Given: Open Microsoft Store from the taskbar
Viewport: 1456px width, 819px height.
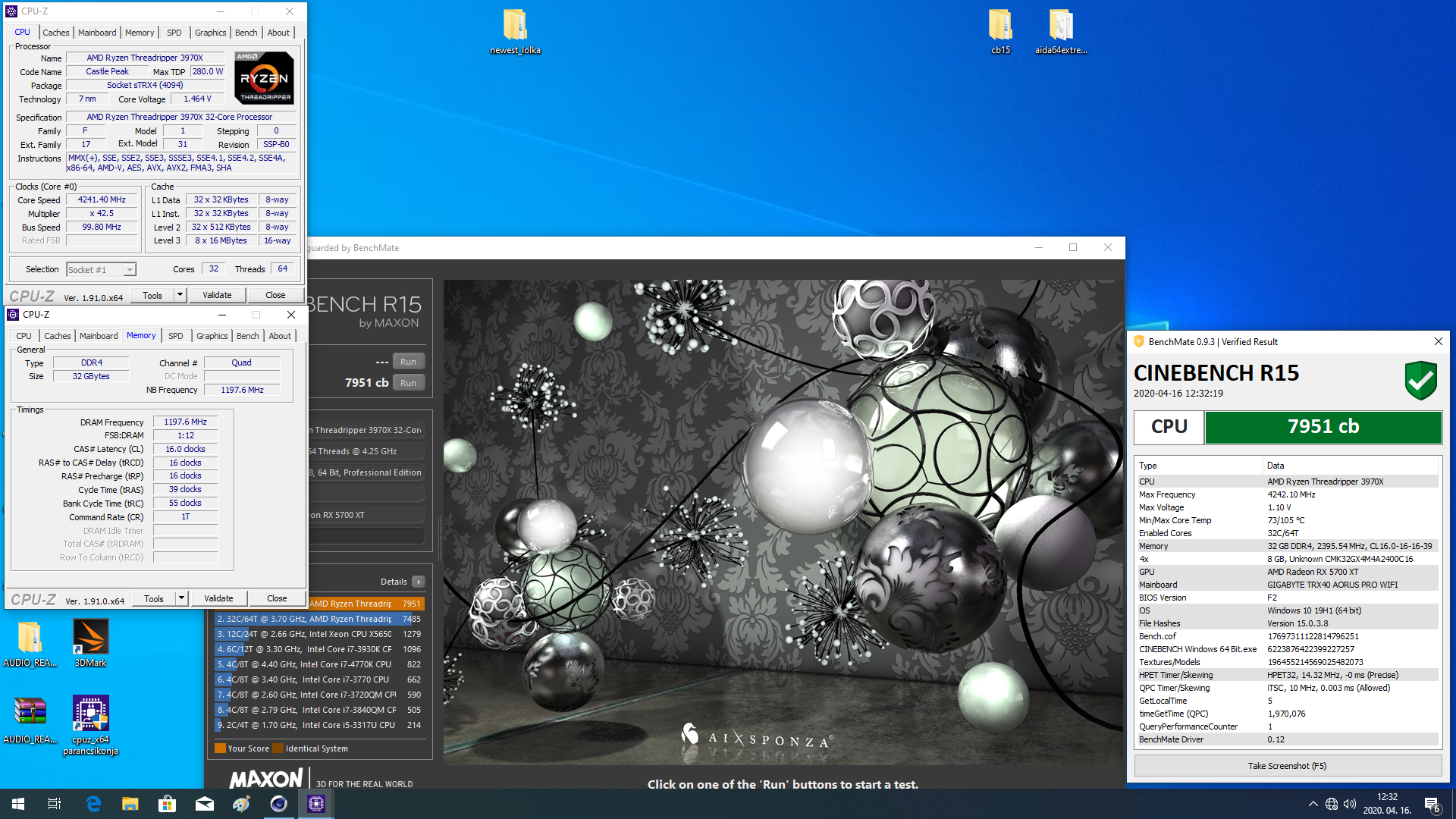Looking at the screenshot, I should (168, 804).
